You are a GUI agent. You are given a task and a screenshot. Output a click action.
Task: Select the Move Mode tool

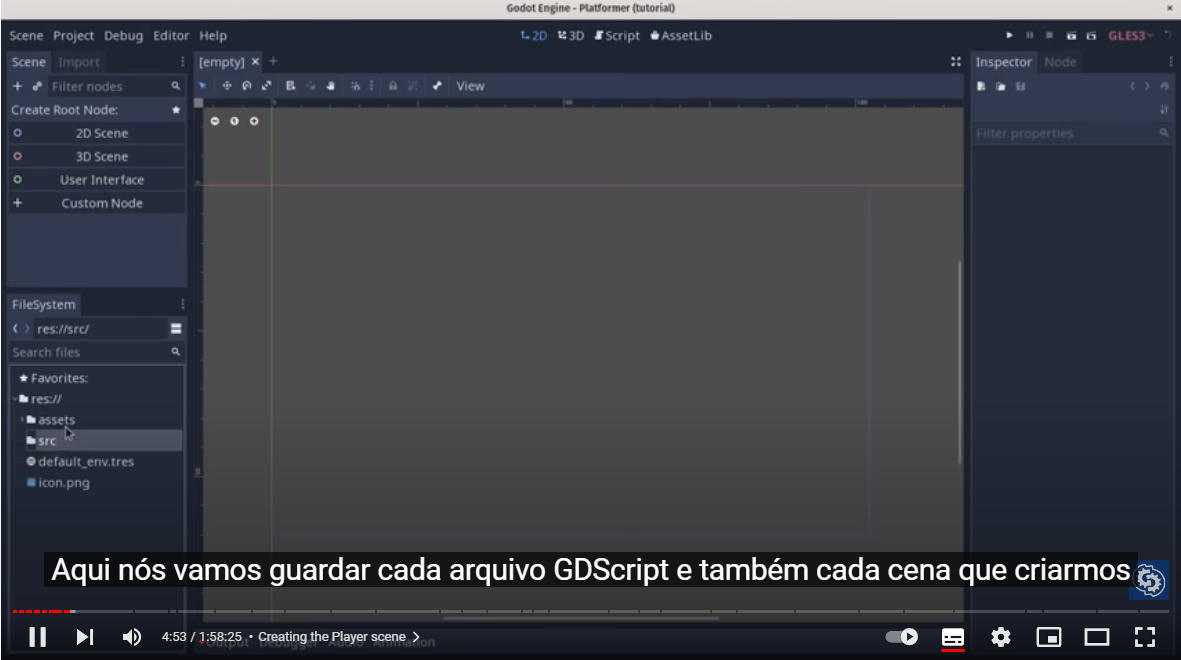coord(227,86)
